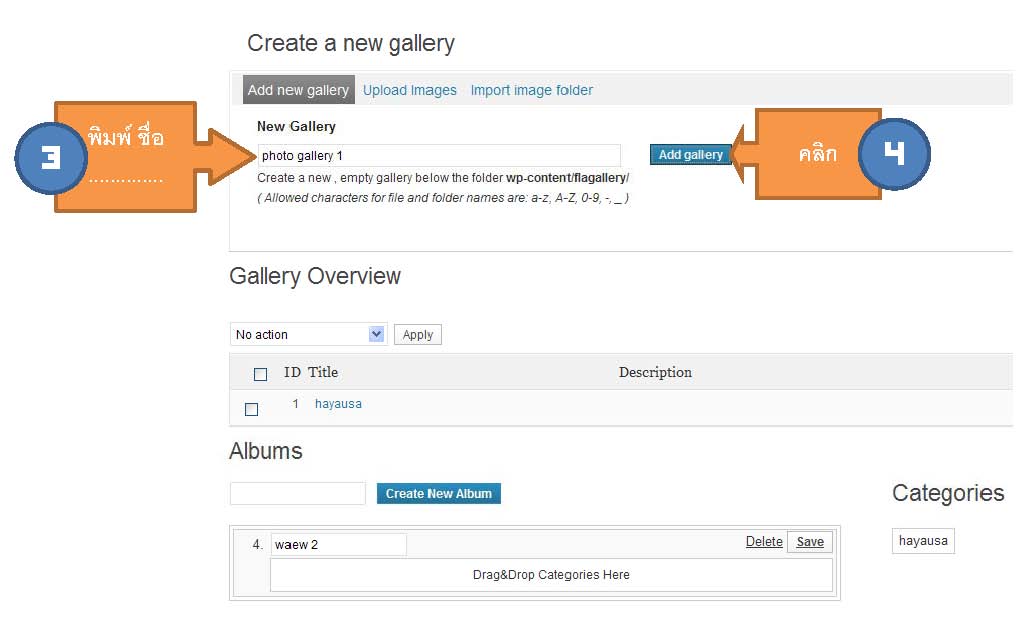Save the waew 2 album
Screen dimensions: 1035x637
(x=810, y=542)
